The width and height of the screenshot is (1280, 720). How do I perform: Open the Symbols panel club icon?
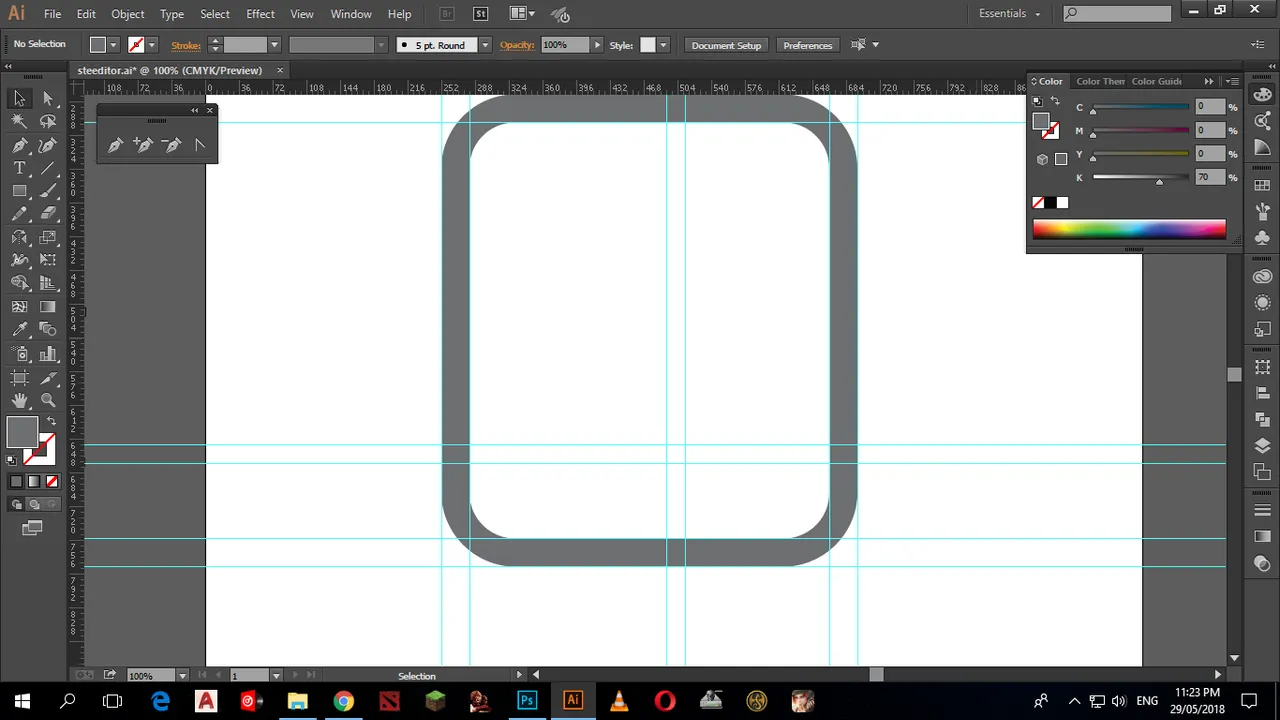(1262, 238)
